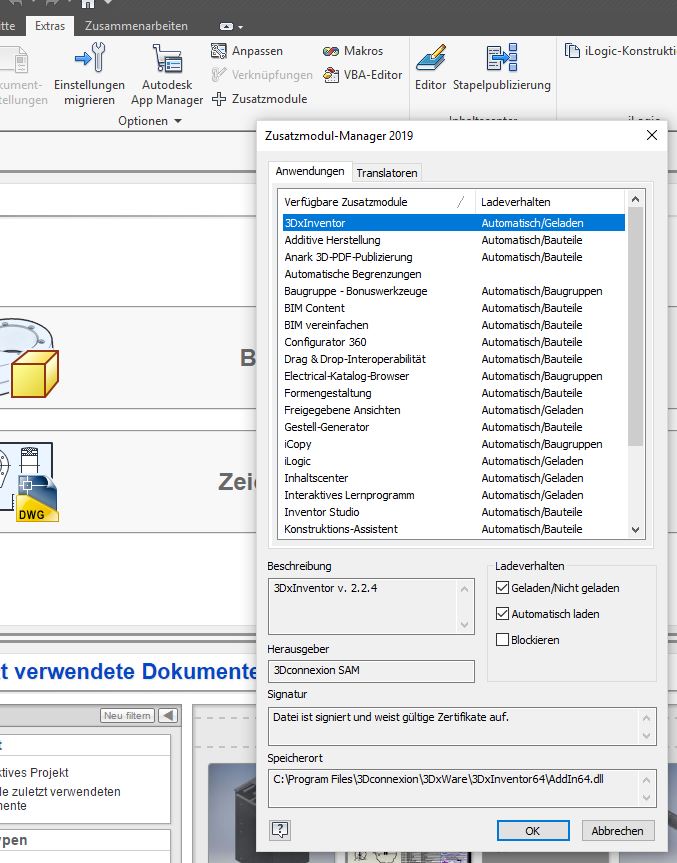Click the yellow cube Bauteil icon
Screen dimensions: 677x863
[34, 374]
